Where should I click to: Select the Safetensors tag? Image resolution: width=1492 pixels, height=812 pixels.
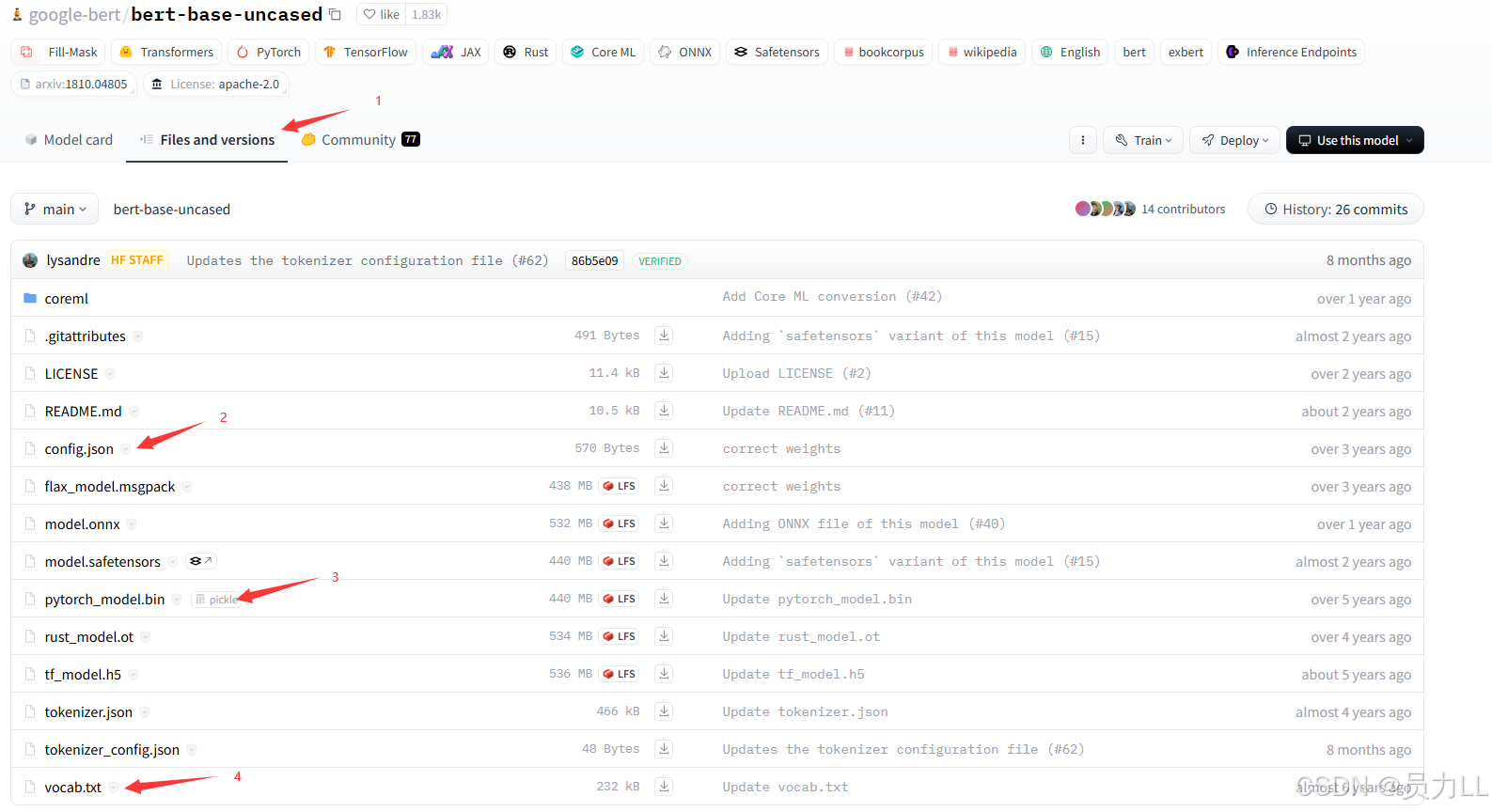pos(777,52)
